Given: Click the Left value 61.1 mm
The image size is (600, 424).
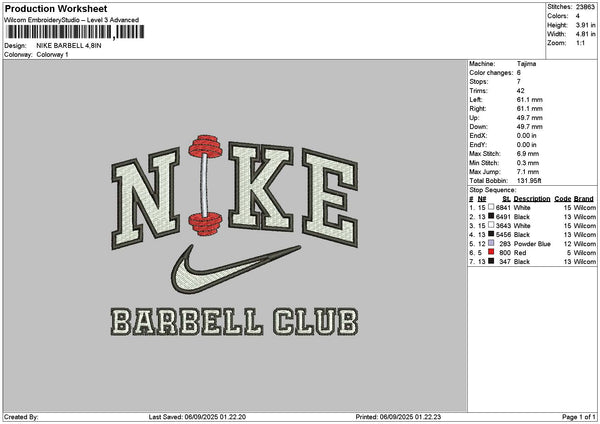Looking at the screenshot, I should click(x=530, y=100).
